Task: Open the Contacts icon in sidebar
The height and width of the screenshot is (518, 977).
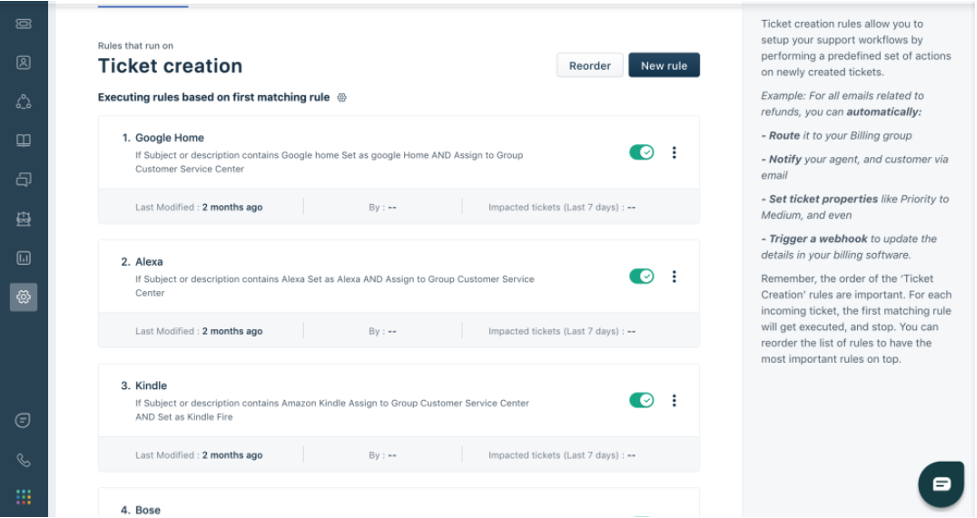Action: pos(23,62)
